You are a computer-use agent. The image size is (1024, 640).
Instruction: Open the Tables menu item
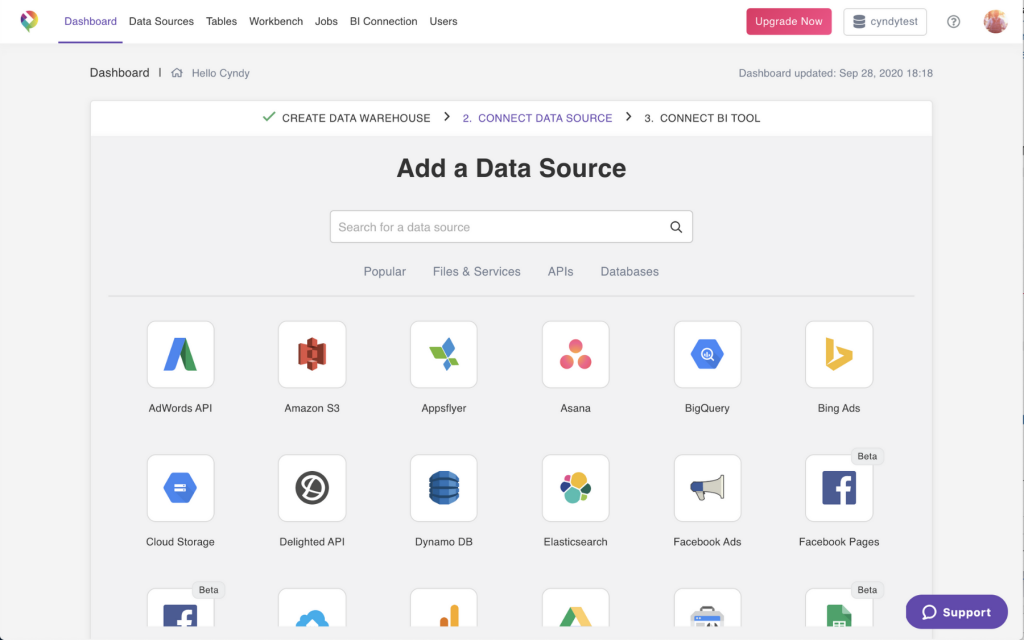coord(221,22)
